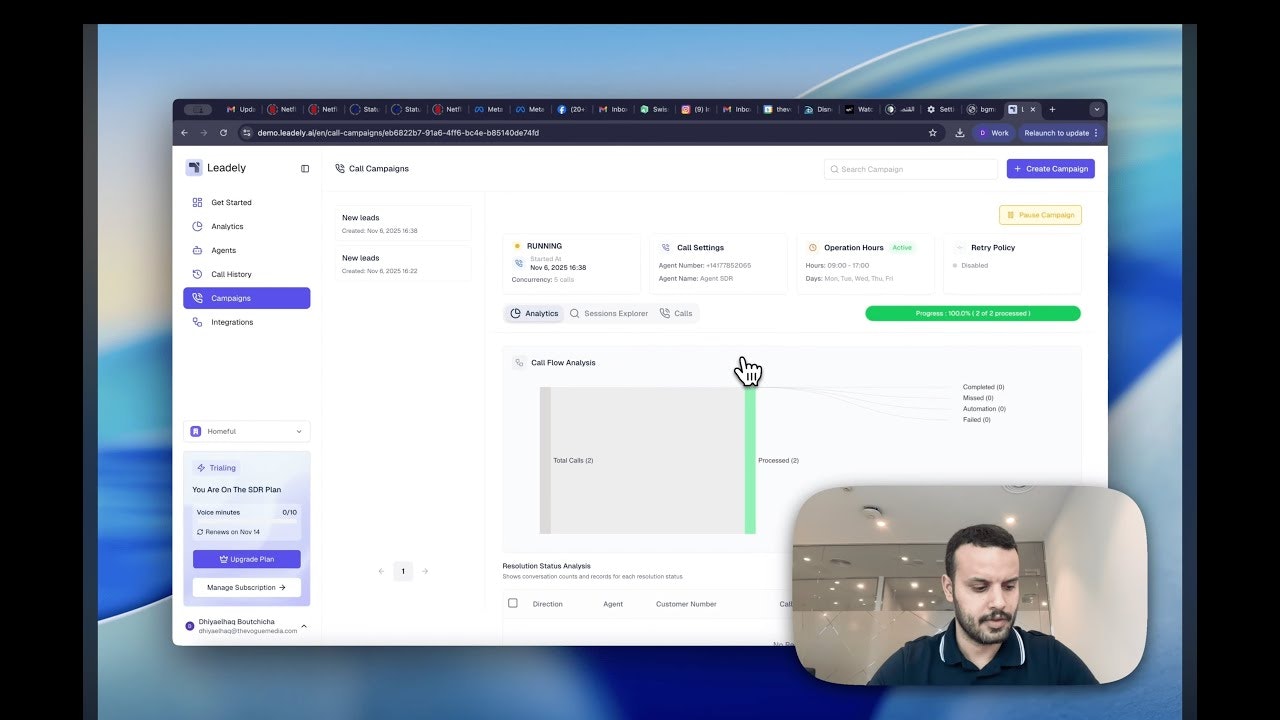Viewport: 1280px width, 720px height.
Task: Click the Homeful workspace icon
Action: [196, 431]
